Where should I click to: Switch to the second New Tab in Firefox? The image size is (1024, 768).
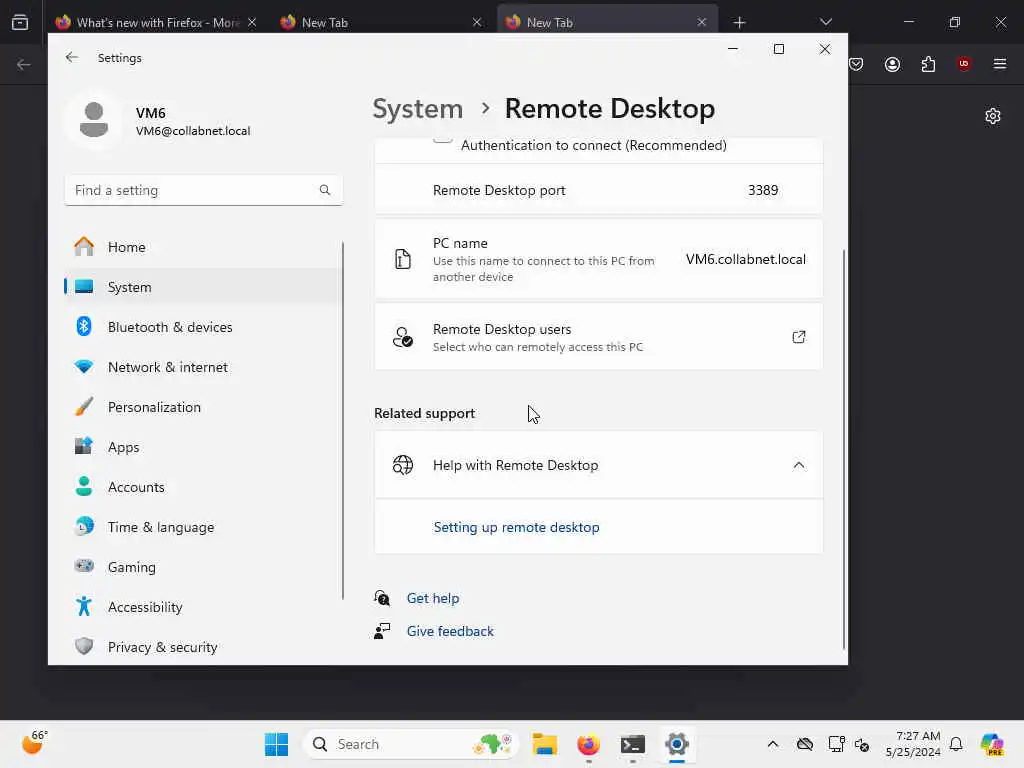607,22
